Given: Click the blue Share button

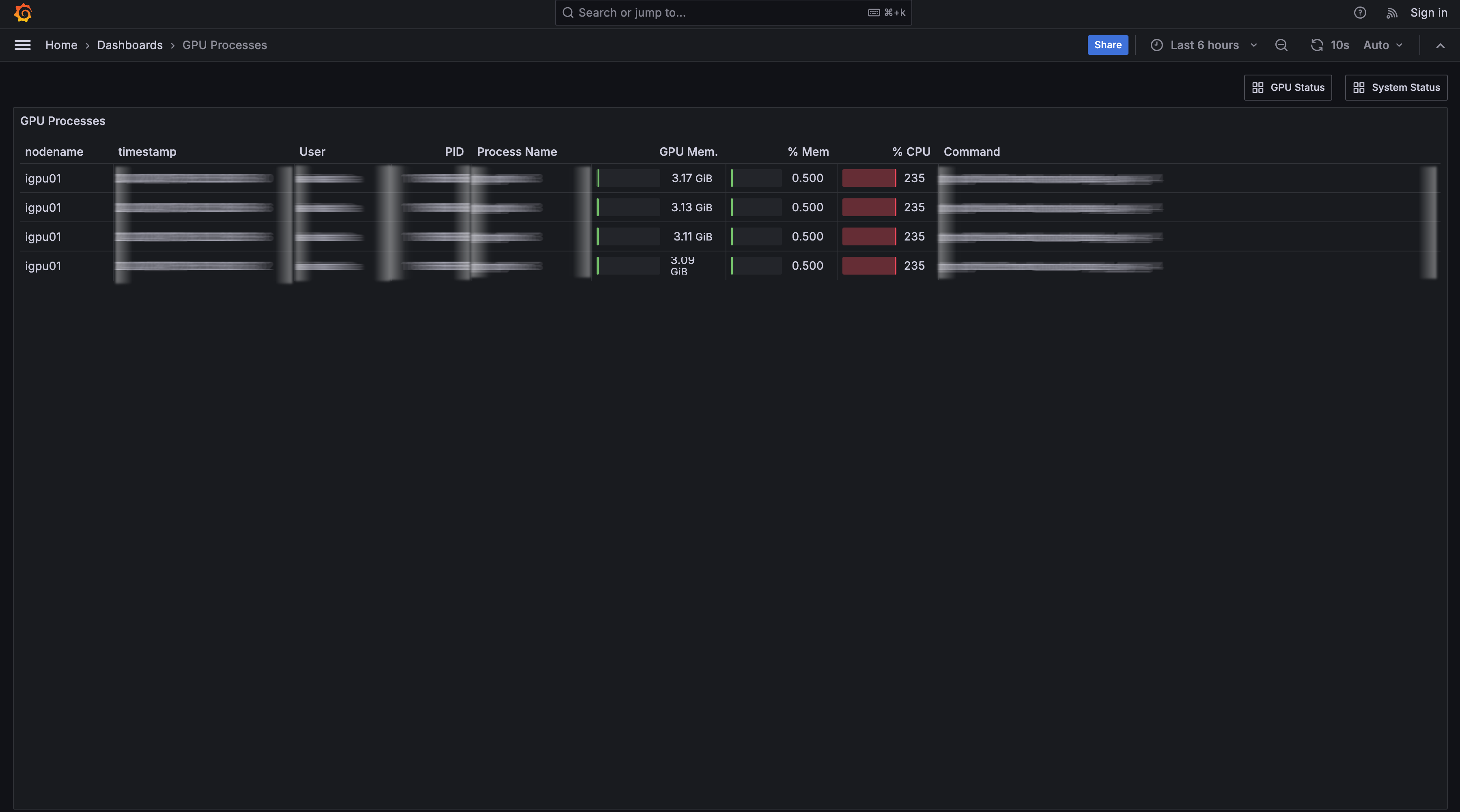Looking at the screenshot, I should point(1107,45).
